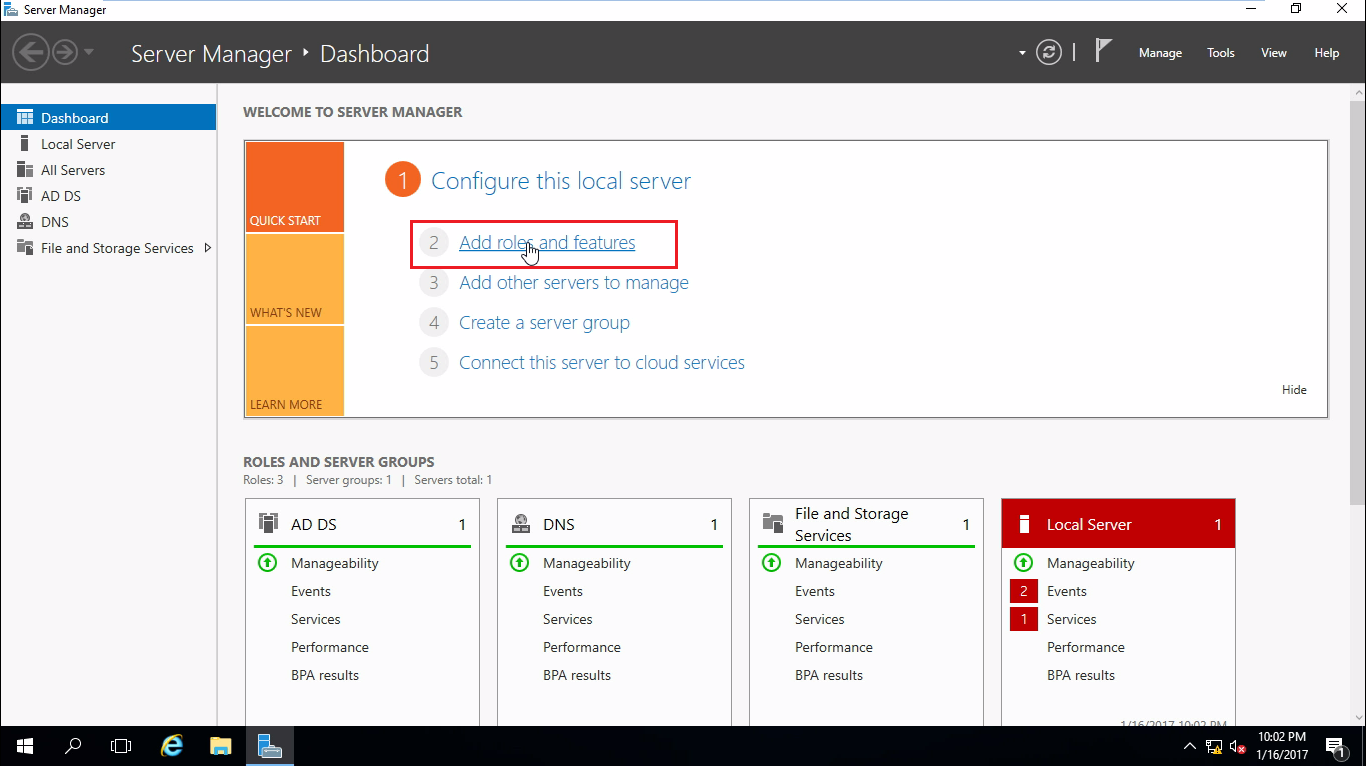
Task: Open the Notifications flag icon
Action: pyautogui.click(x=1103, y=51)
